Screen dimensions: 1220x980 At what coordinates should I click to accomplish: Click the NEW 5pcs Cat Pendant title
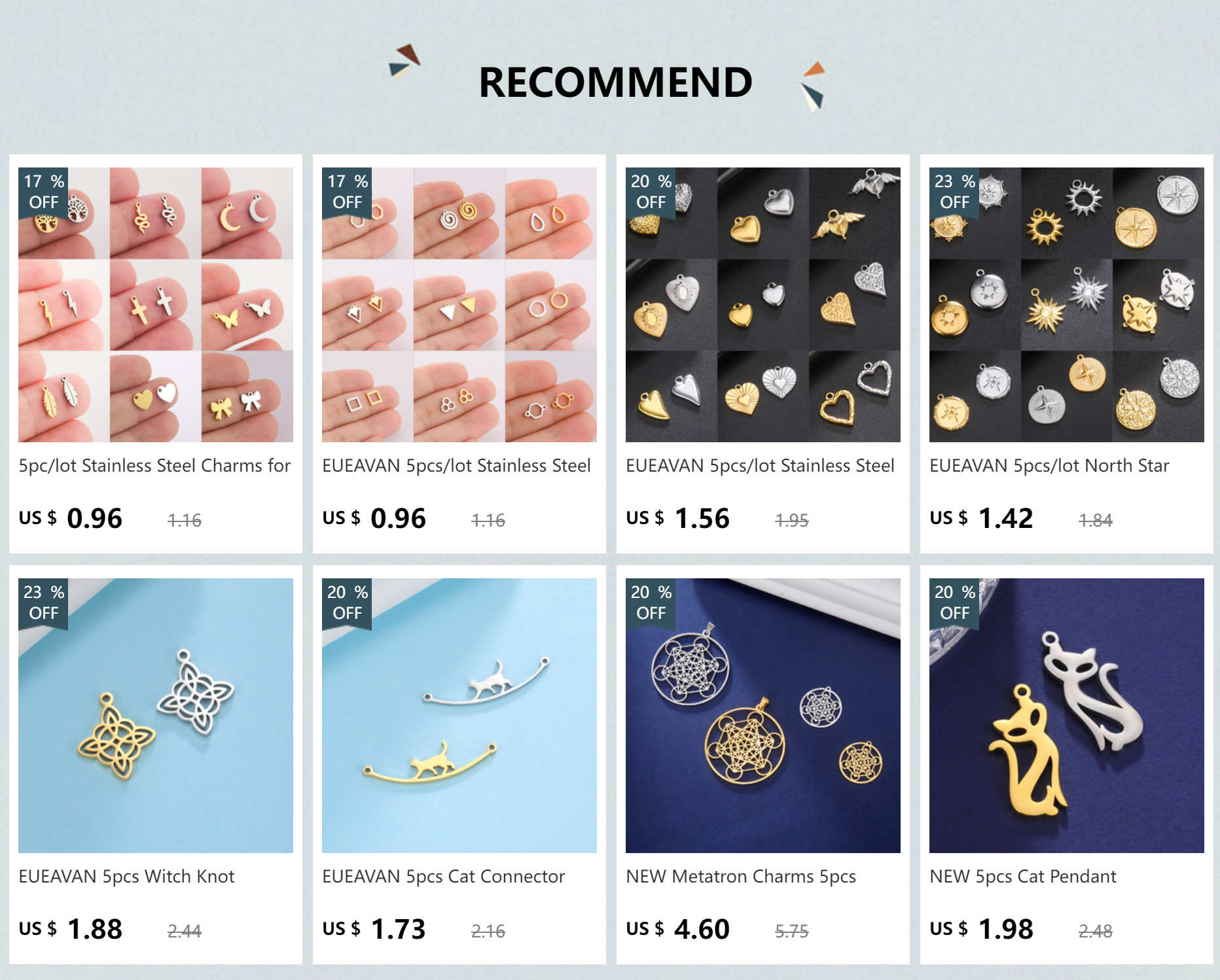pos(1023,877)
